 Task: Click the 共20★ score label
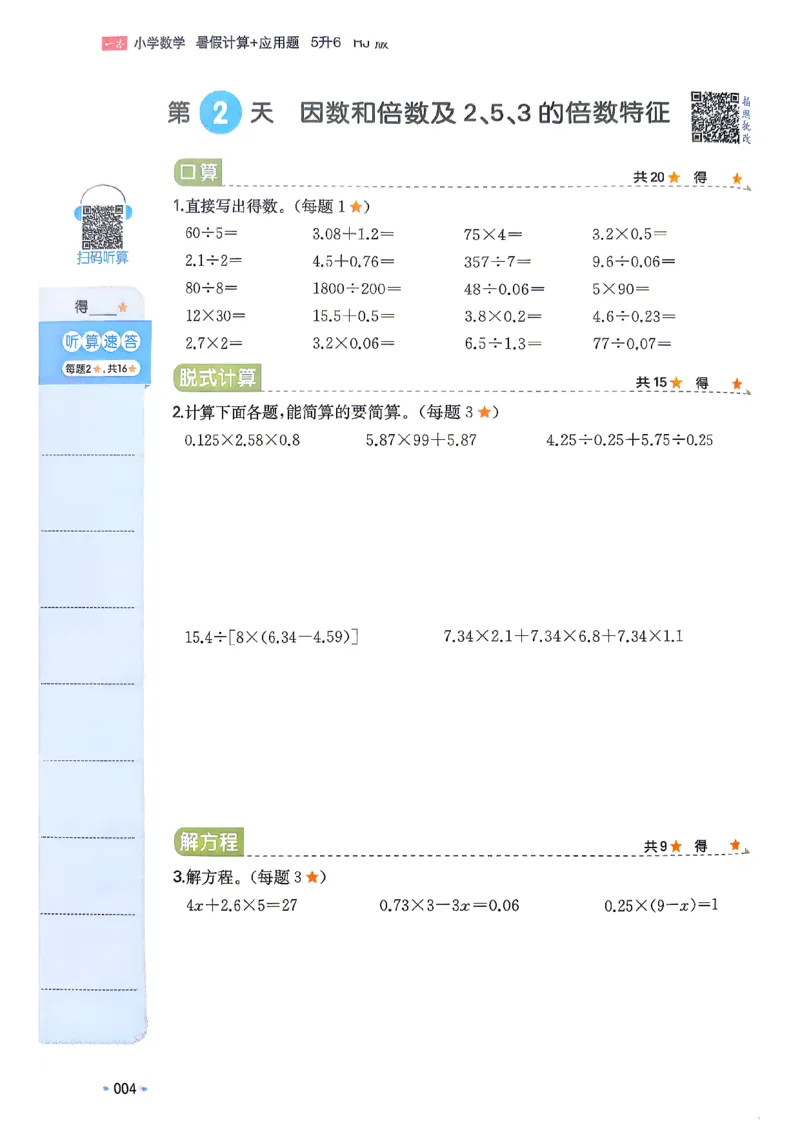[x=657, y=177]
